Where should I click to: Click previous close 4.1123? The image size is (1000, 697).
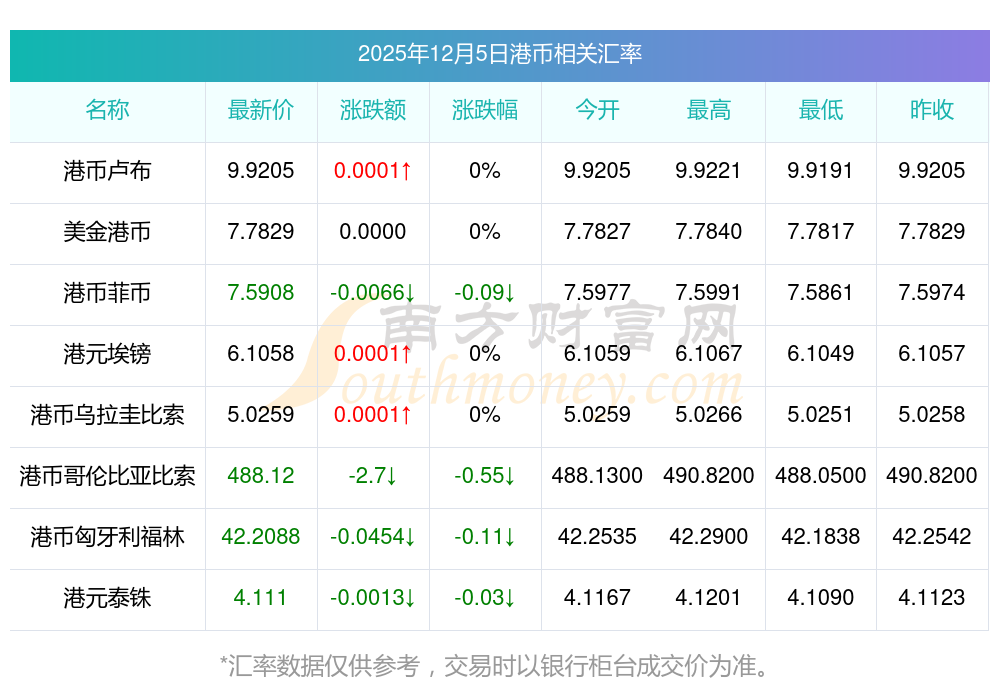click(932, 598)
